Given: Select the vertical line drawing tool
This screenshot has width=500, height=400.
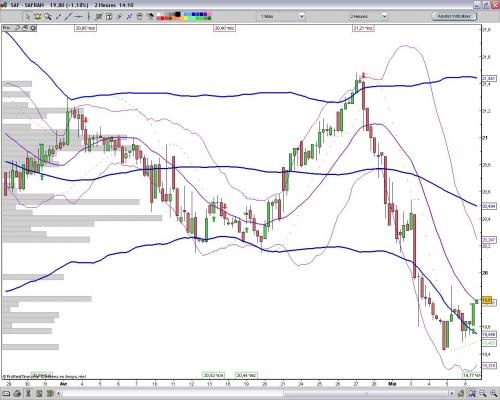Looking at the screenshot, I should (89, 16).
